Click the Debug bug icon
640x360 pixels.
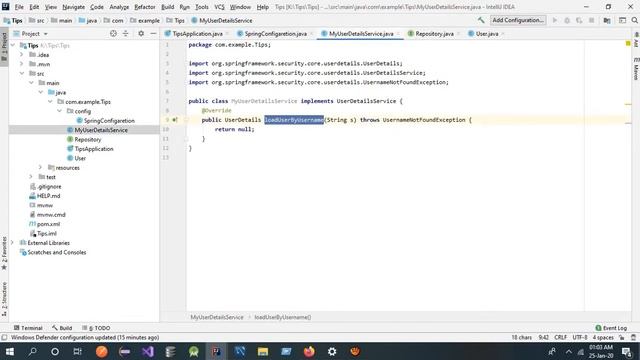[567, 20]
